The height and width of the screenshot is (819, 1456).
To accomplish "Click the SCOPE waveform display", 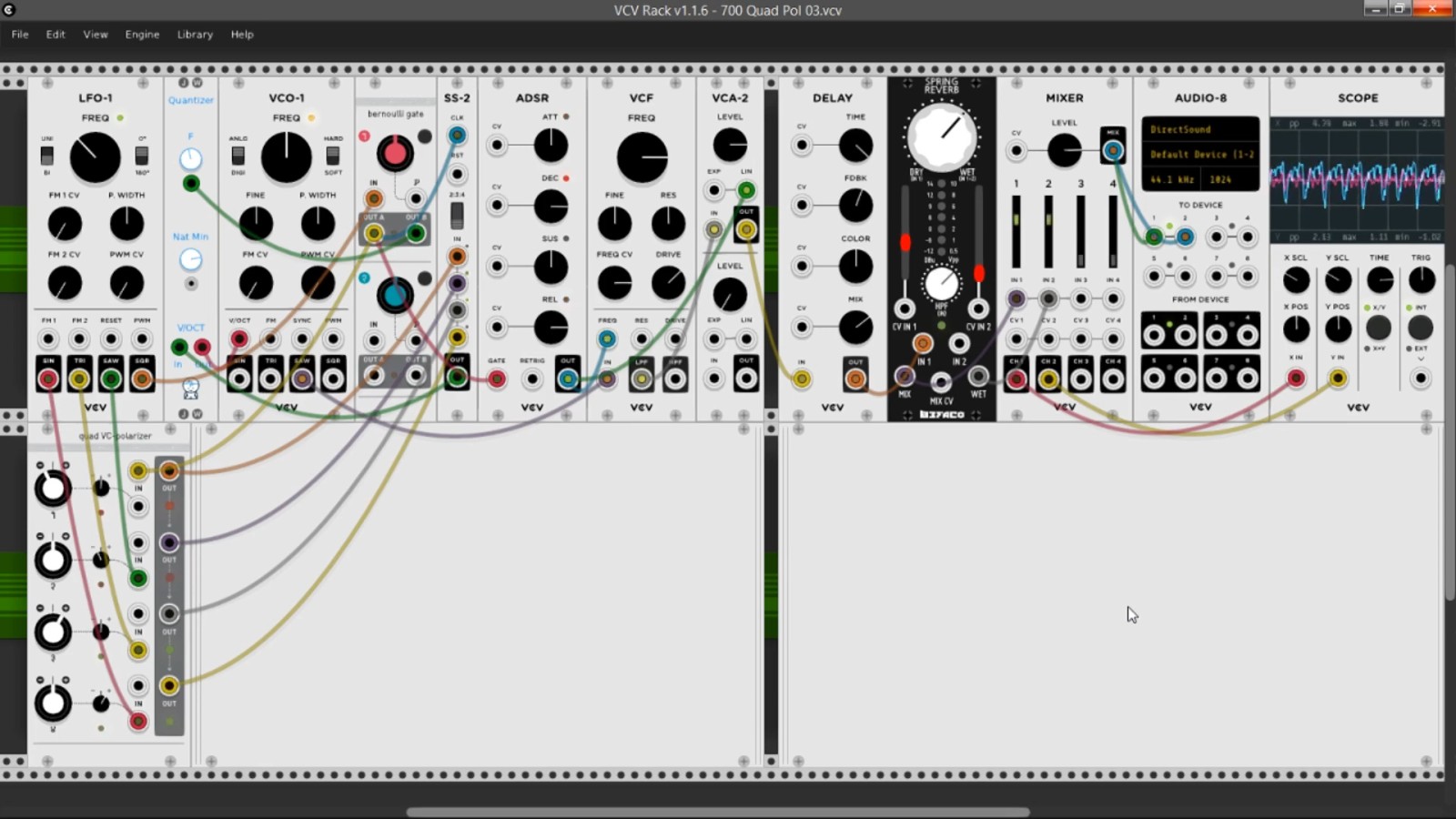I will [1357, 180].
